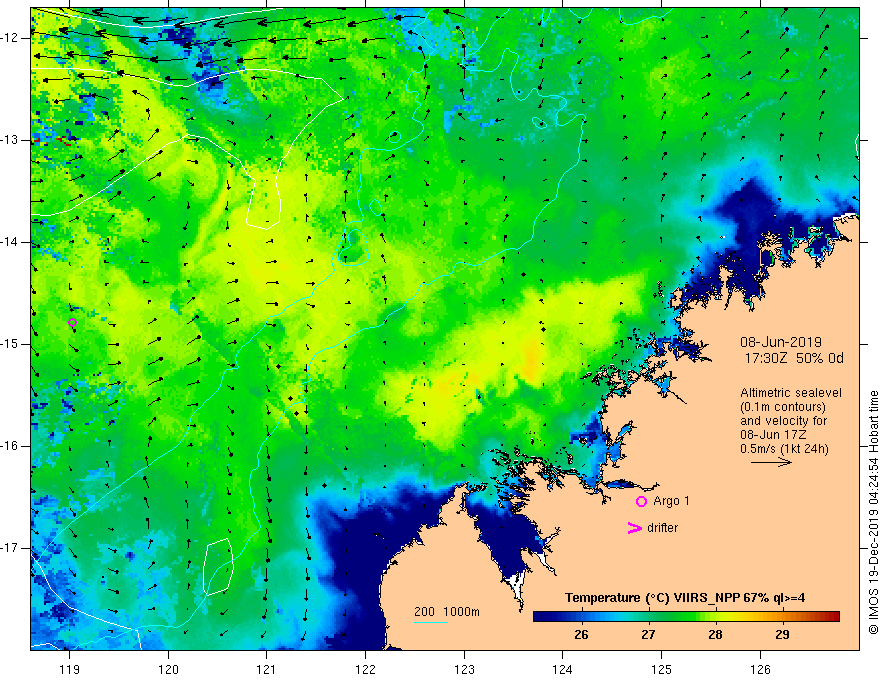Click the -12 latitude axis label
The width and height of the screenshot is (880, 680).
[11, 38]
